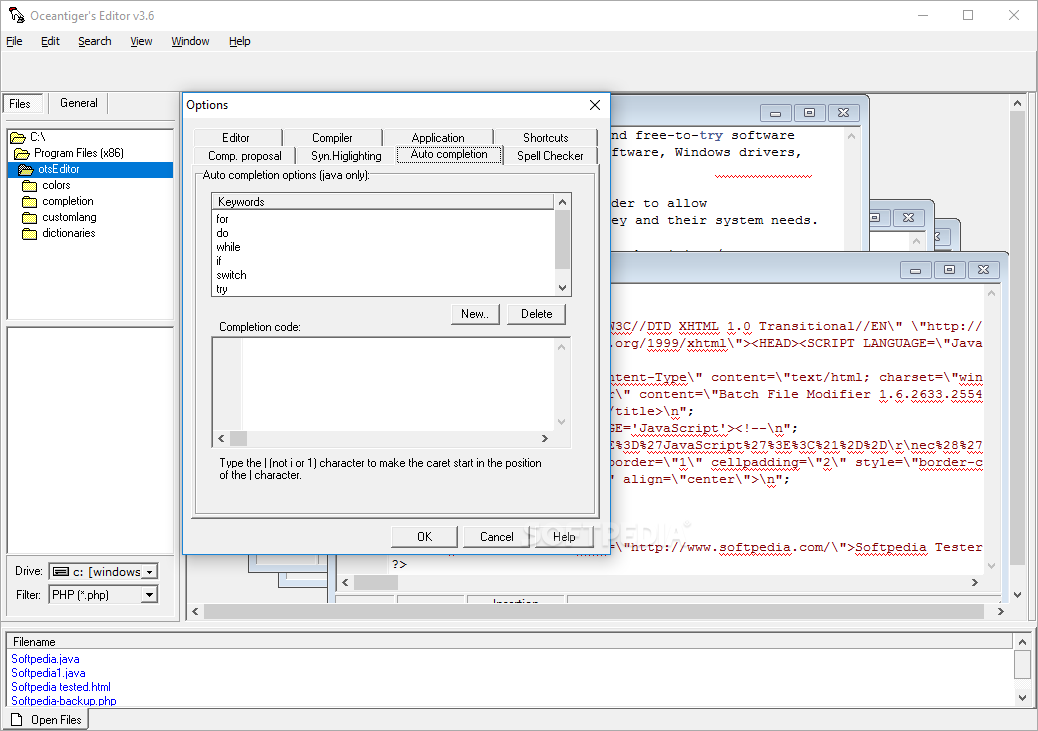
Task: Select the 'switch' keyword
Action: [231, 275]
